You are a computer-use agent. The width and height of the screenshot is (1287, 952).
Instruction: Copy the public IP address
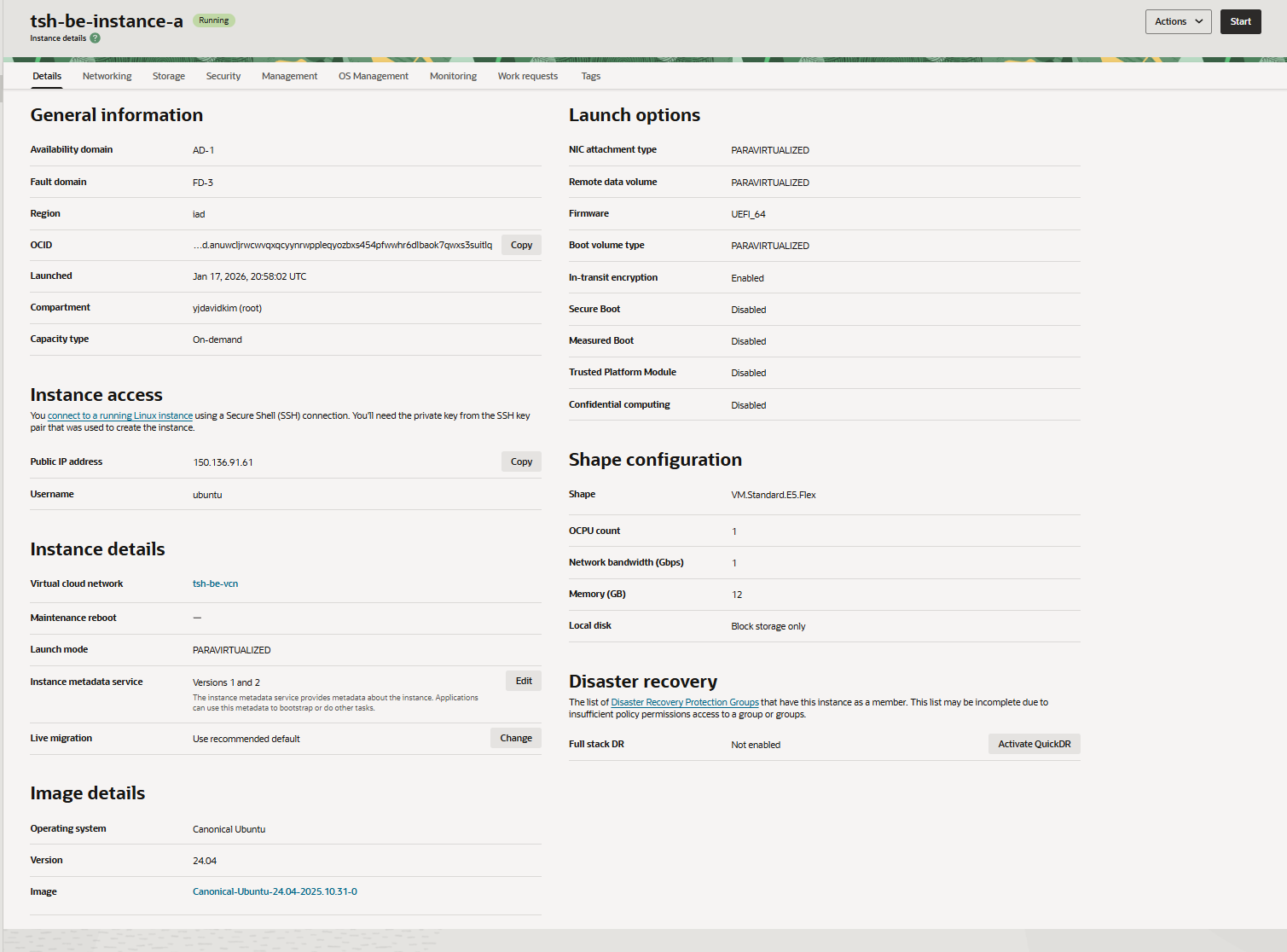pos(521,461)
